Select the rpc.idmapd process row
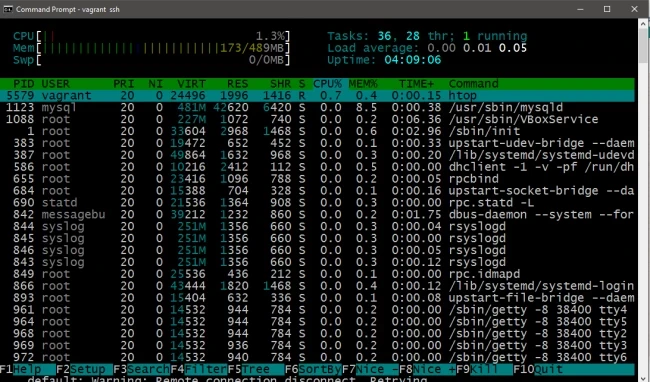650x382 pixels. click(x=317, y=274)
